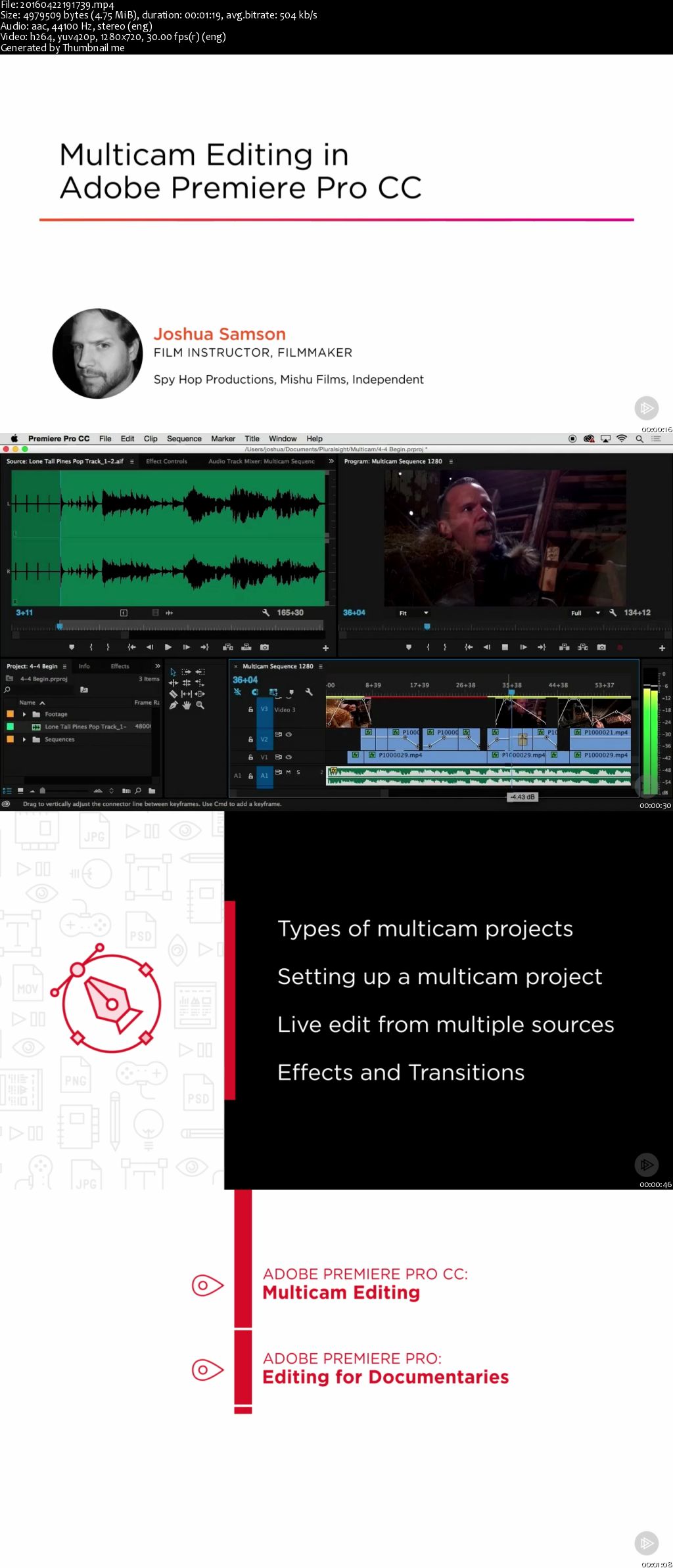The width and height of the screenshot is (673, 1568).
Task: Stop playback in the Program monitor
Action: pyautogui.click(x=505, y=647)
